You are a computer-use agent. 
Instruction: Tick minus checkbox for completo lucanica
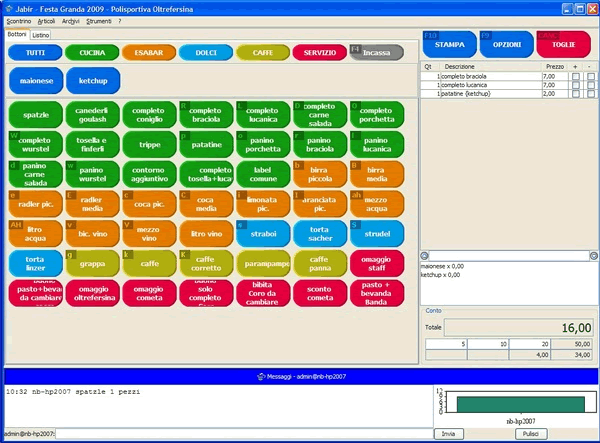[x=591, y=85]
